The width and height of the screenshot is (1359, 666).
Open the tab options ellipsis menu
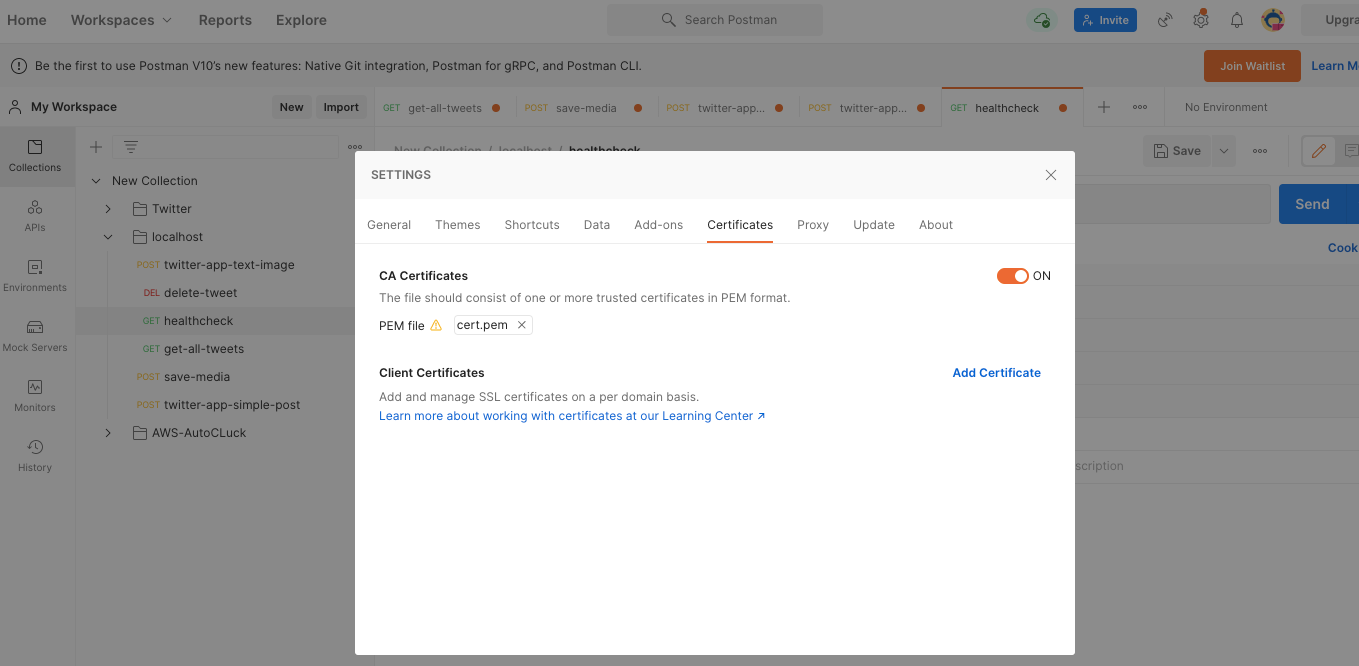tap(1140, 107)
